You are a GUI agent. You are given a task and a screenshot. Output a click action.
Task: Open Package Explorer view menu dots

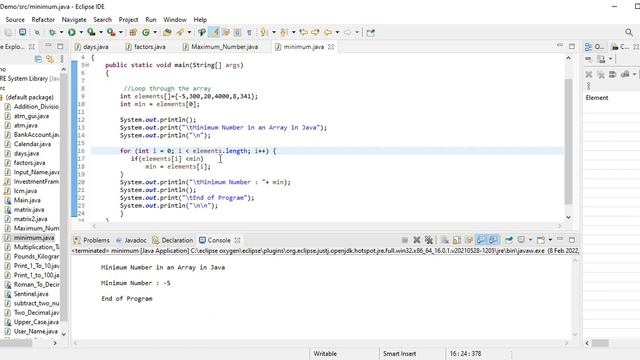tap(62, 59)
